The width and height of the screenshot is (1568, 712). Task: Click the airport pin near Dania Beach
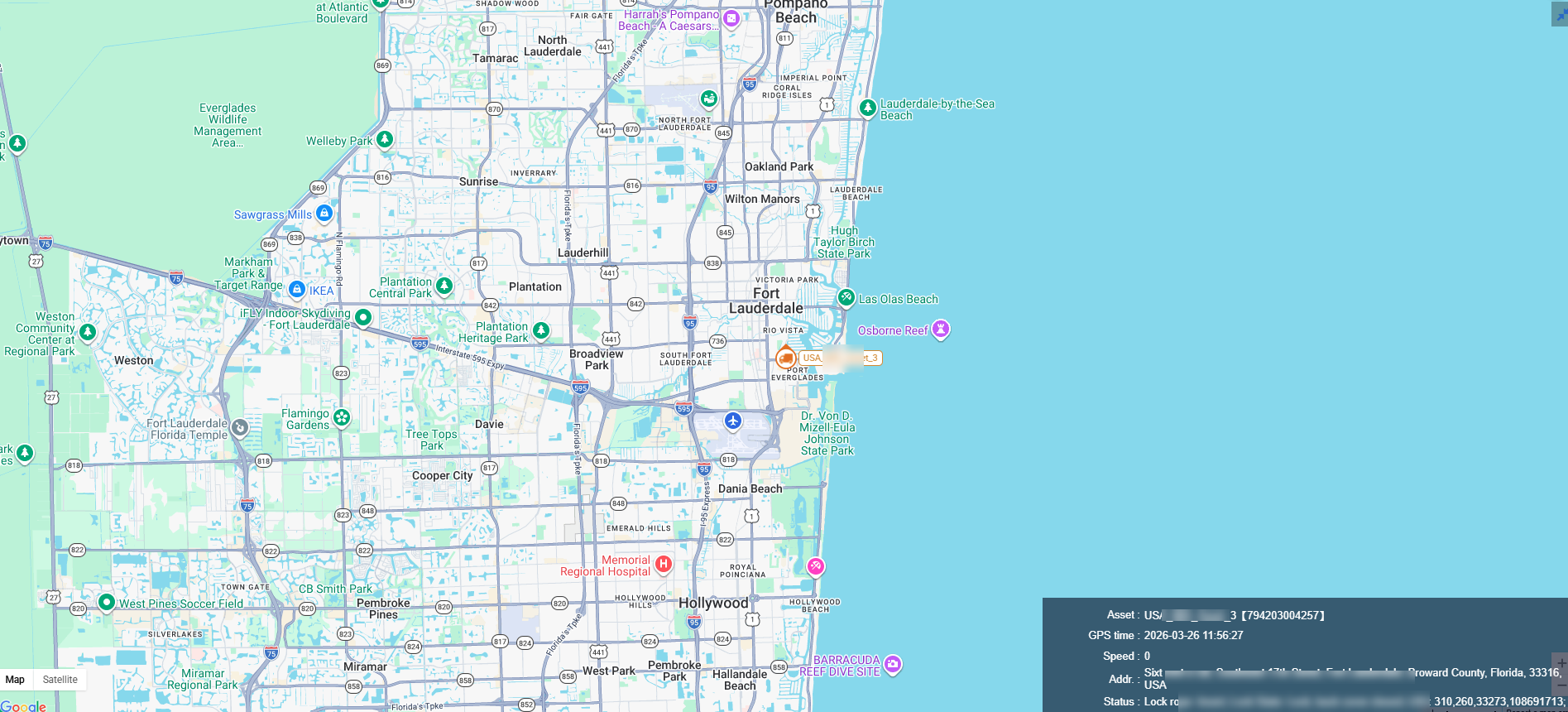[x=732, y=421]
